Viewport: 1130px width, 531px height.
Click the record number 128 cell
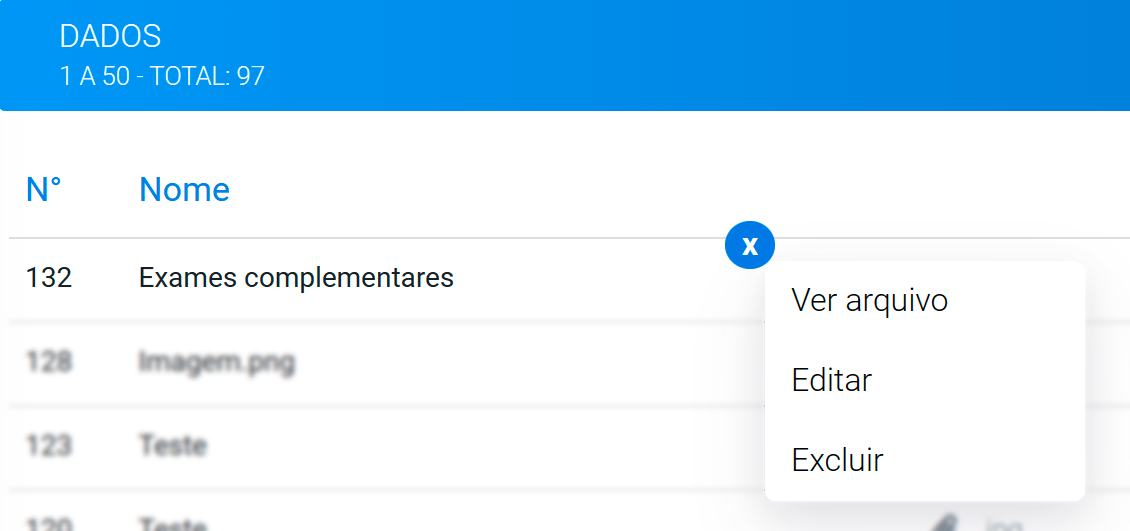coord(49,362)
